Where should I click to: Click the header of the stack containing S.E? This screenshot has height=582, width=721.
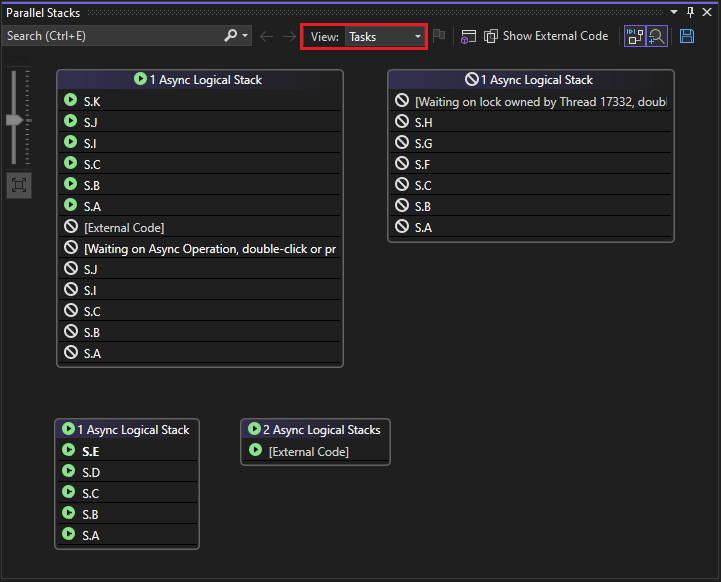pyautogui.click(x=127, y=429)
